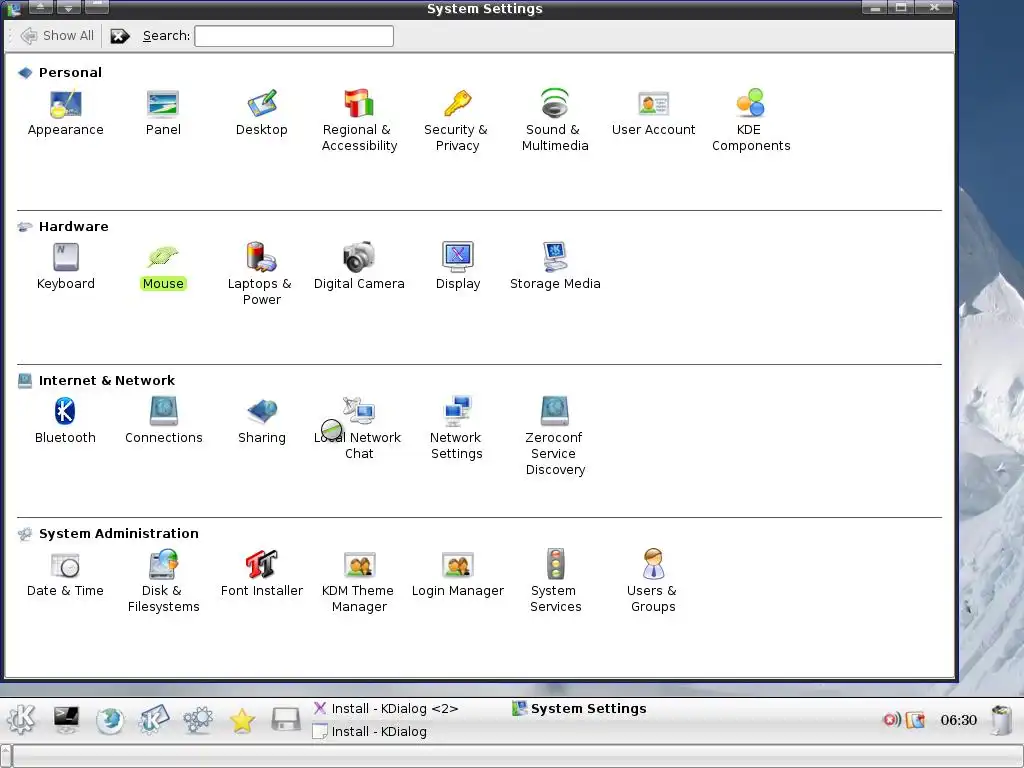Open User Account settings
The height and width of the screenshot is (768, 1024).
pos(653,112)
